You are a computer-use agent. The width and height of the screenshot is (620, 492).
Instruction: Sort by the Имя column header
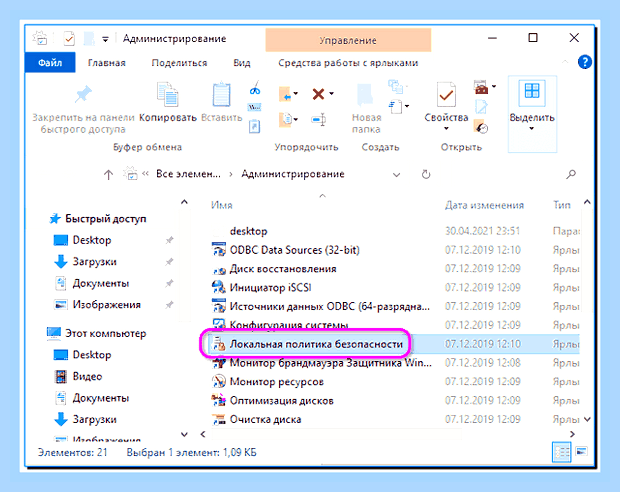(x=221, y=205)
